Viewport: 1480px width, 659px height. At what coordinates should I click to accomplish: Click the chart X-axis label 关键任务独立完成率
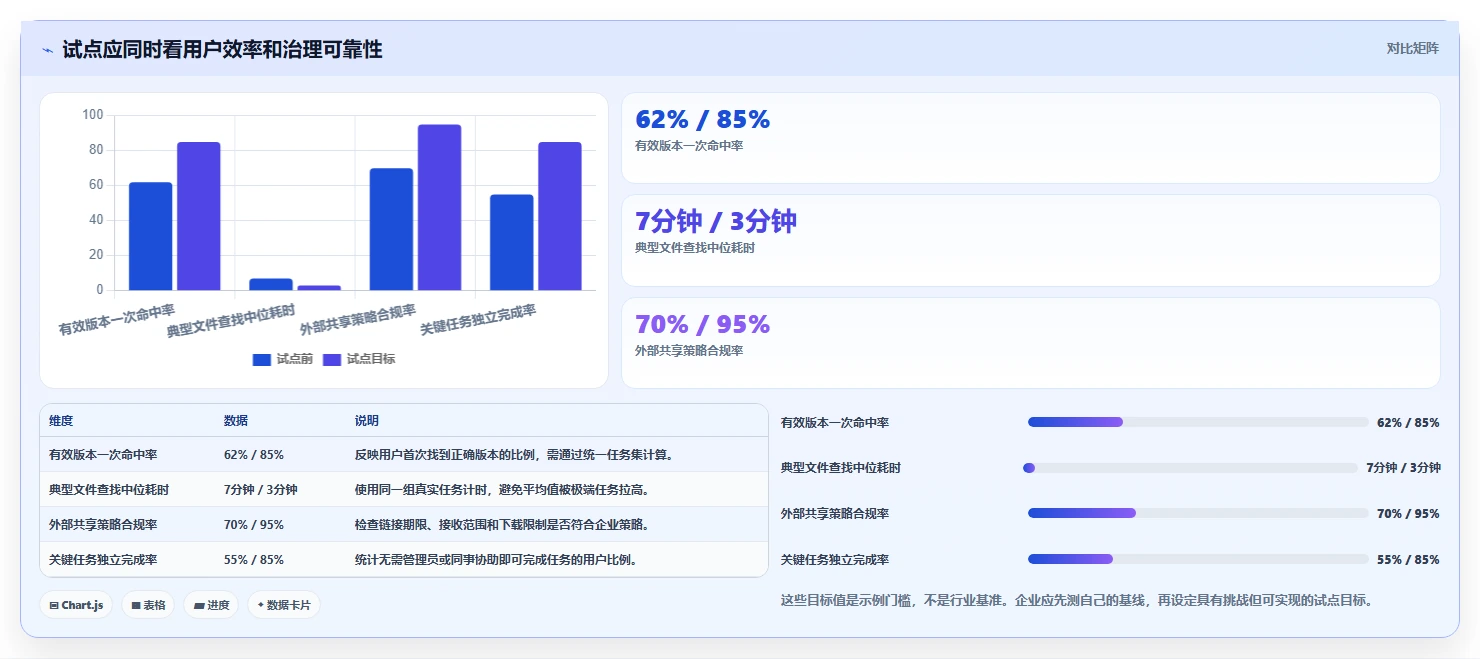478,320
